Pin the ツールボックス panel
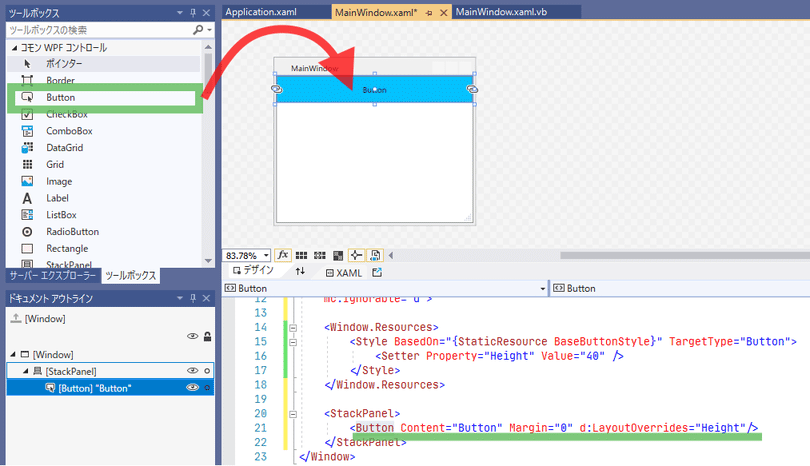 coord(193,13)
